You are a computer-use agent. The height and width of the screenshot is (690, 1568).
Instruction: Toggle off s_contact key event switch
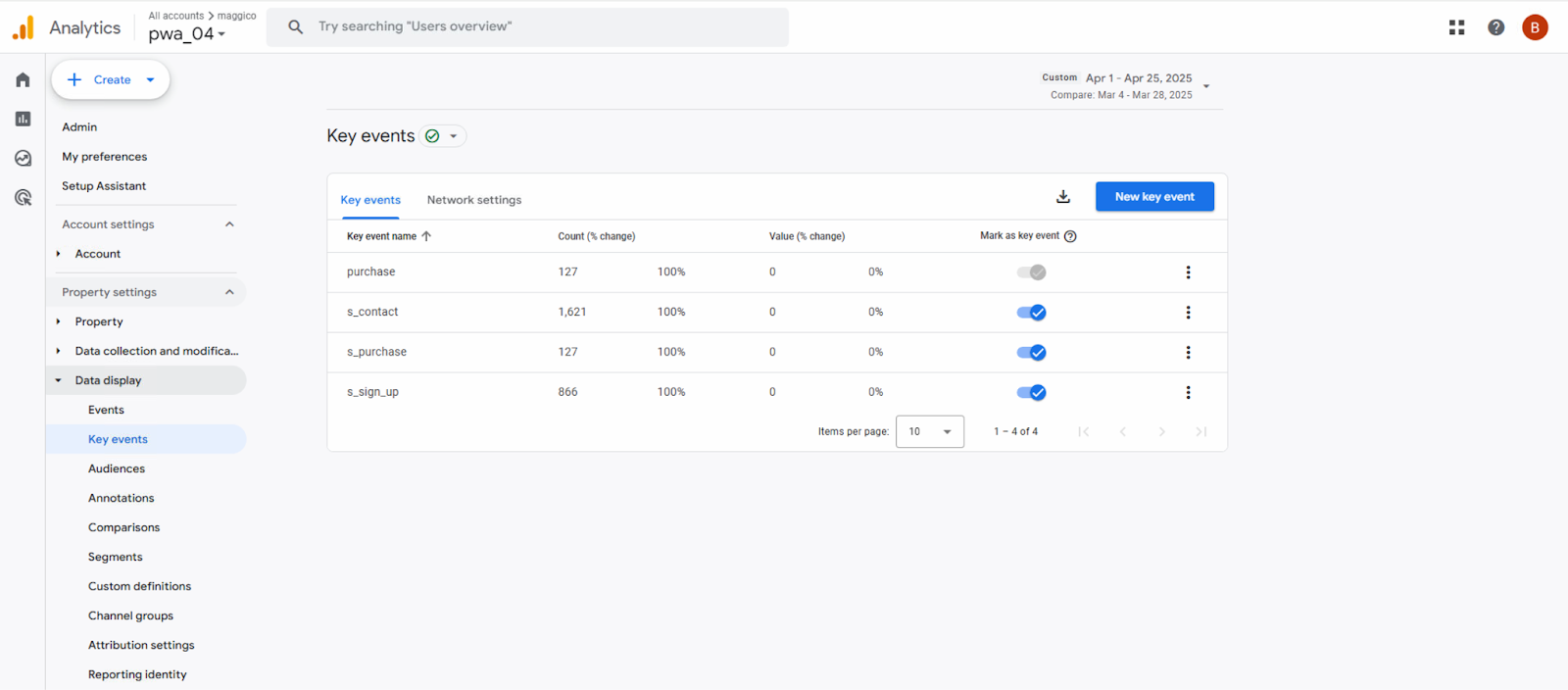tap(1031, 313)
